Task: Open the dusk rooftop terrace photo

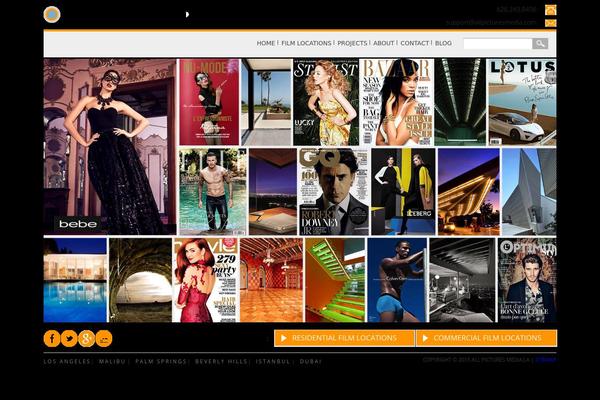Action: point(273,192)
